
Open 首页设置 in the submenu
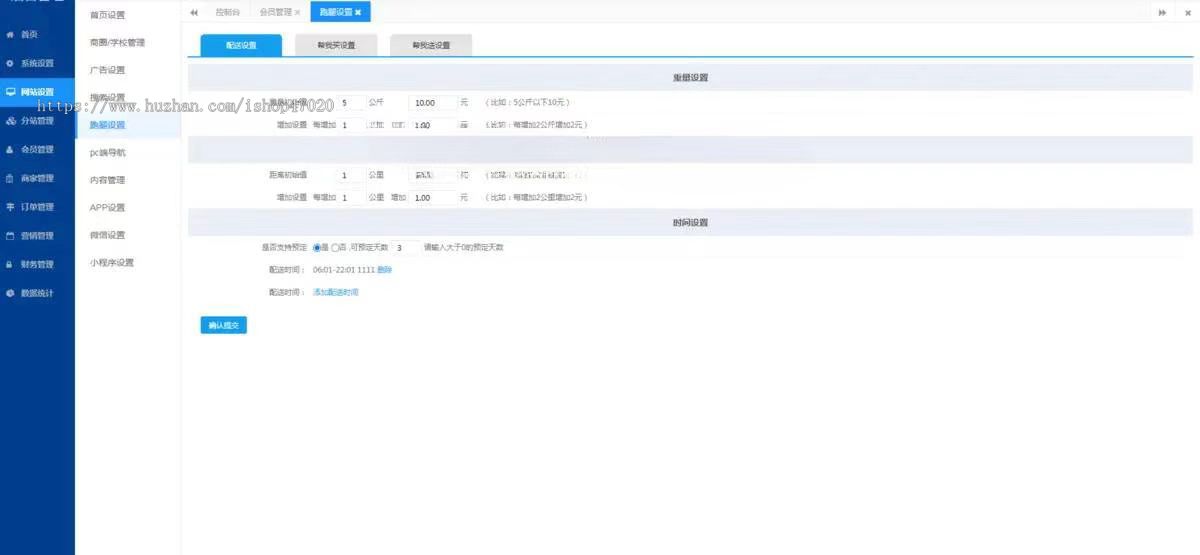point(107,15)
